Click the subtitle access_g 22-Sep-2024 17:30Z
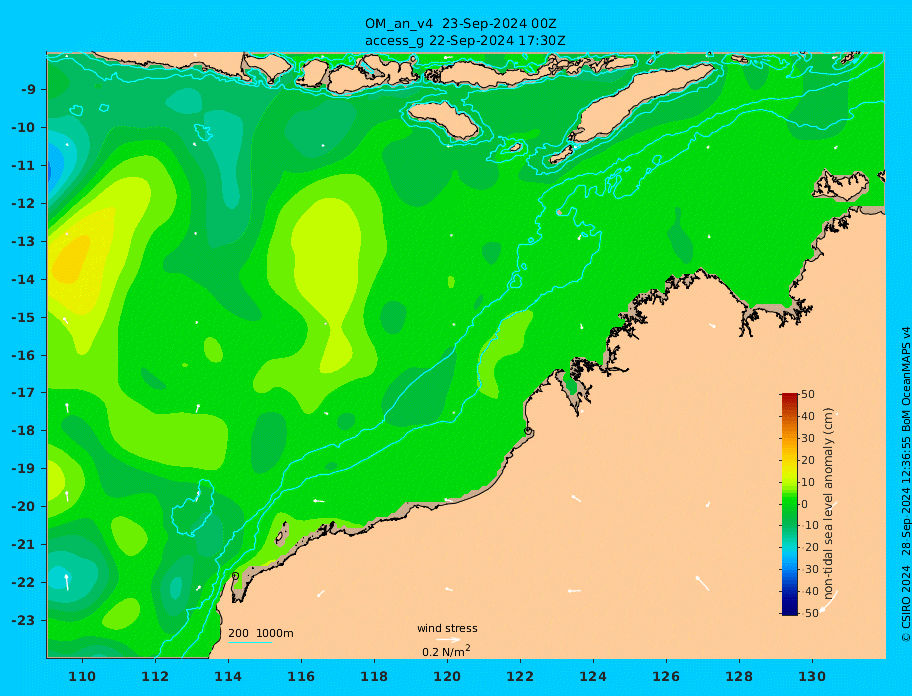The image size is (912, 696). 465,41
